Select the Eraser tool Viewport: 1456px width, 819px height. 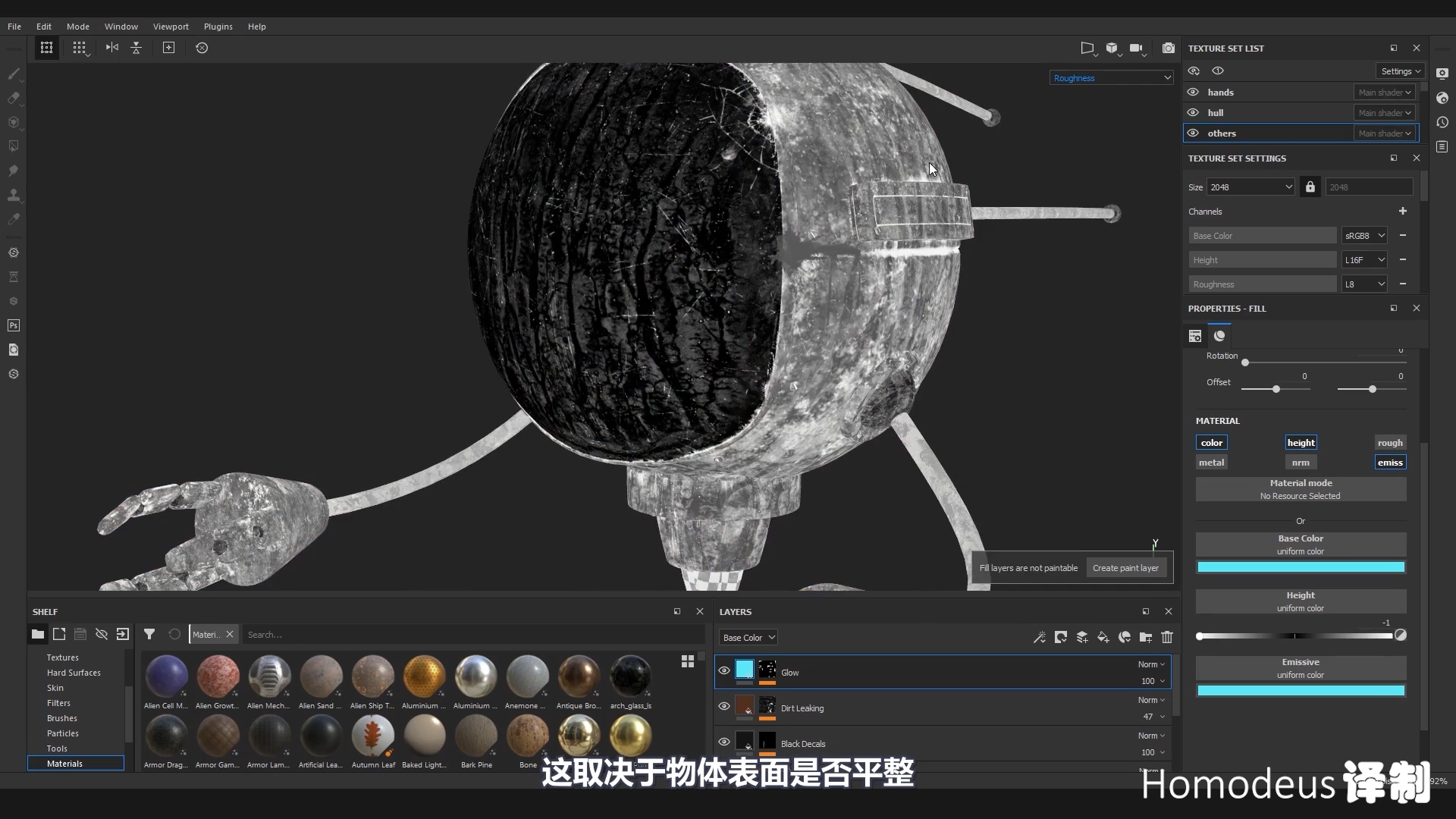pos(13,98)
